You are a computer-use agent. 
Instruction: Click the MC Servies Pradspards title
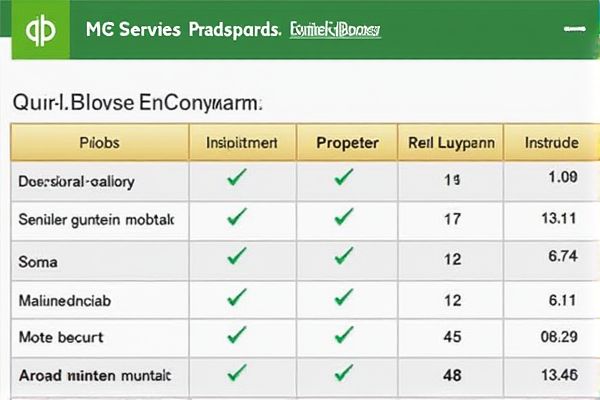pos(183,29)
